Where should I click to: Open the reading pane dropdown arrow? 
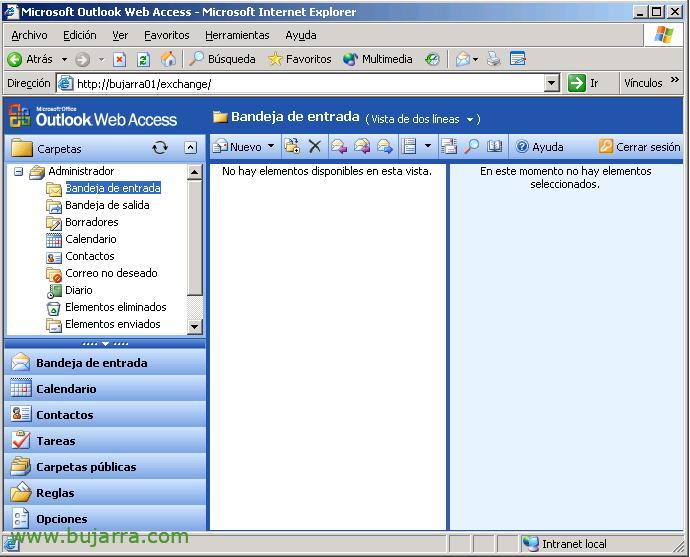(428, 146)
